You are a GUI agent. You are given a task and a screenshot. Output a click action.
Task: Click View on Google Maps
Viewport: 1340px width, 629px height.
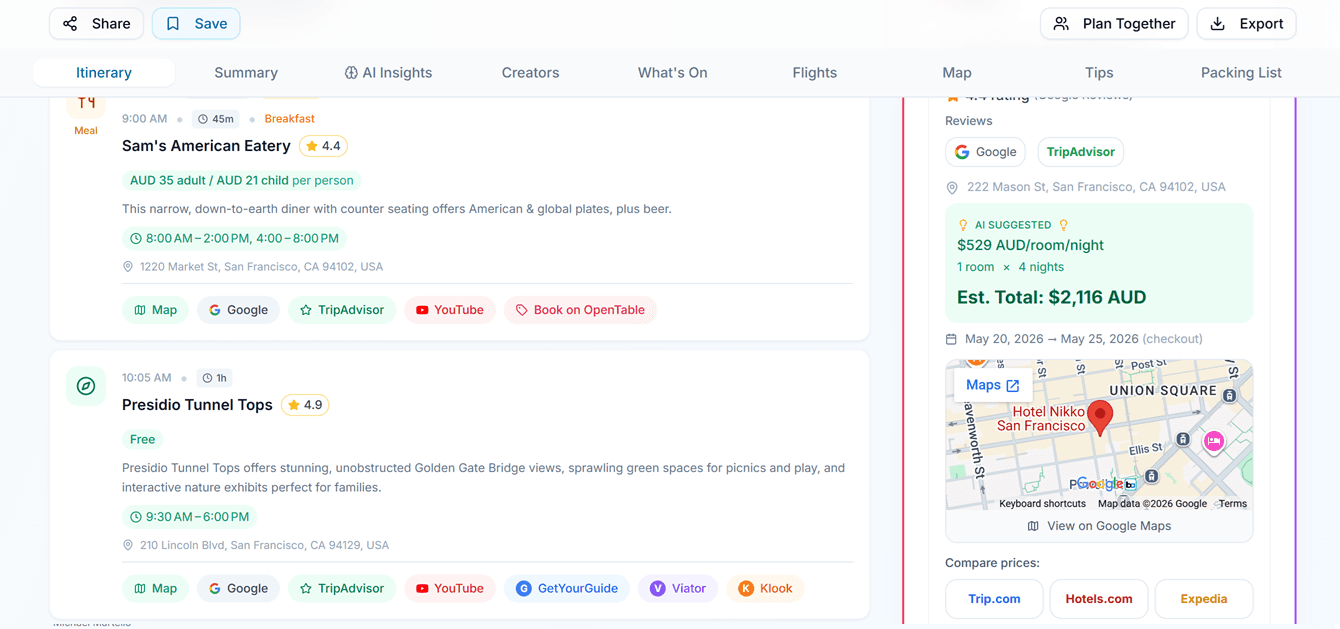1099,525
